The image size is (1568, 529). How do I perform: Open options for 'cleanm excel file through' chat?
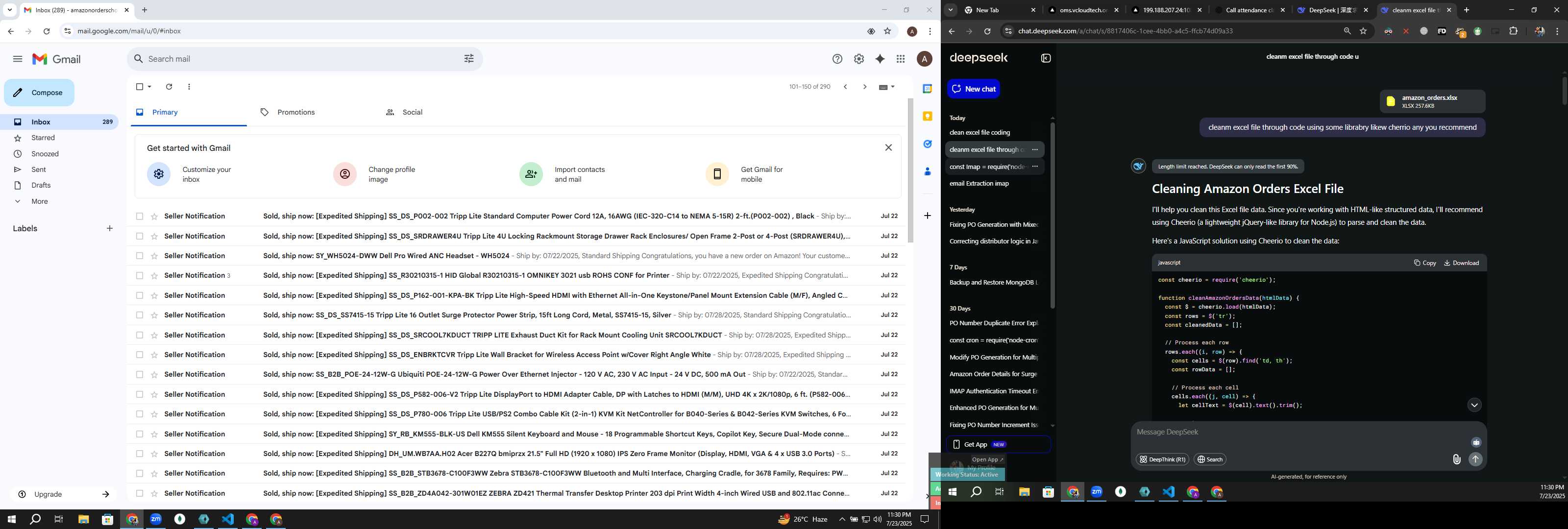click(x=1035, y=150)
